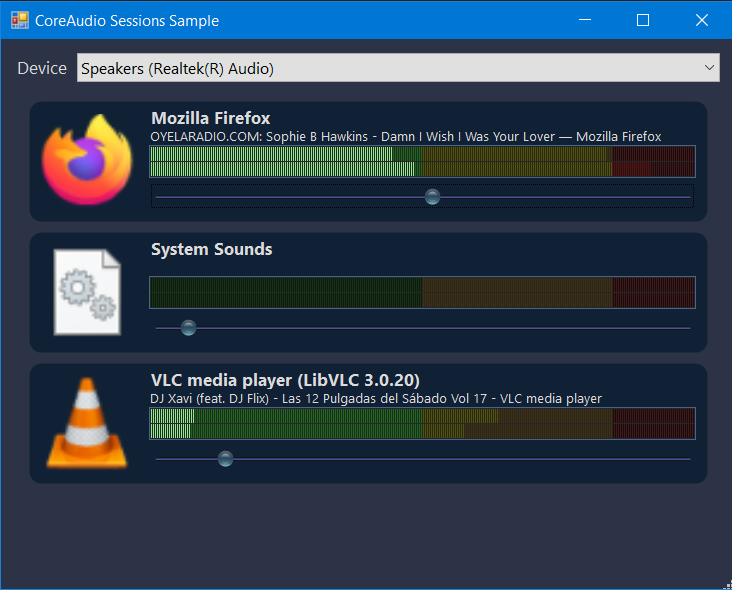Click the window resize grip in the bottom corner
This screenshot has width=732, height=590.
tap(727, 585)
